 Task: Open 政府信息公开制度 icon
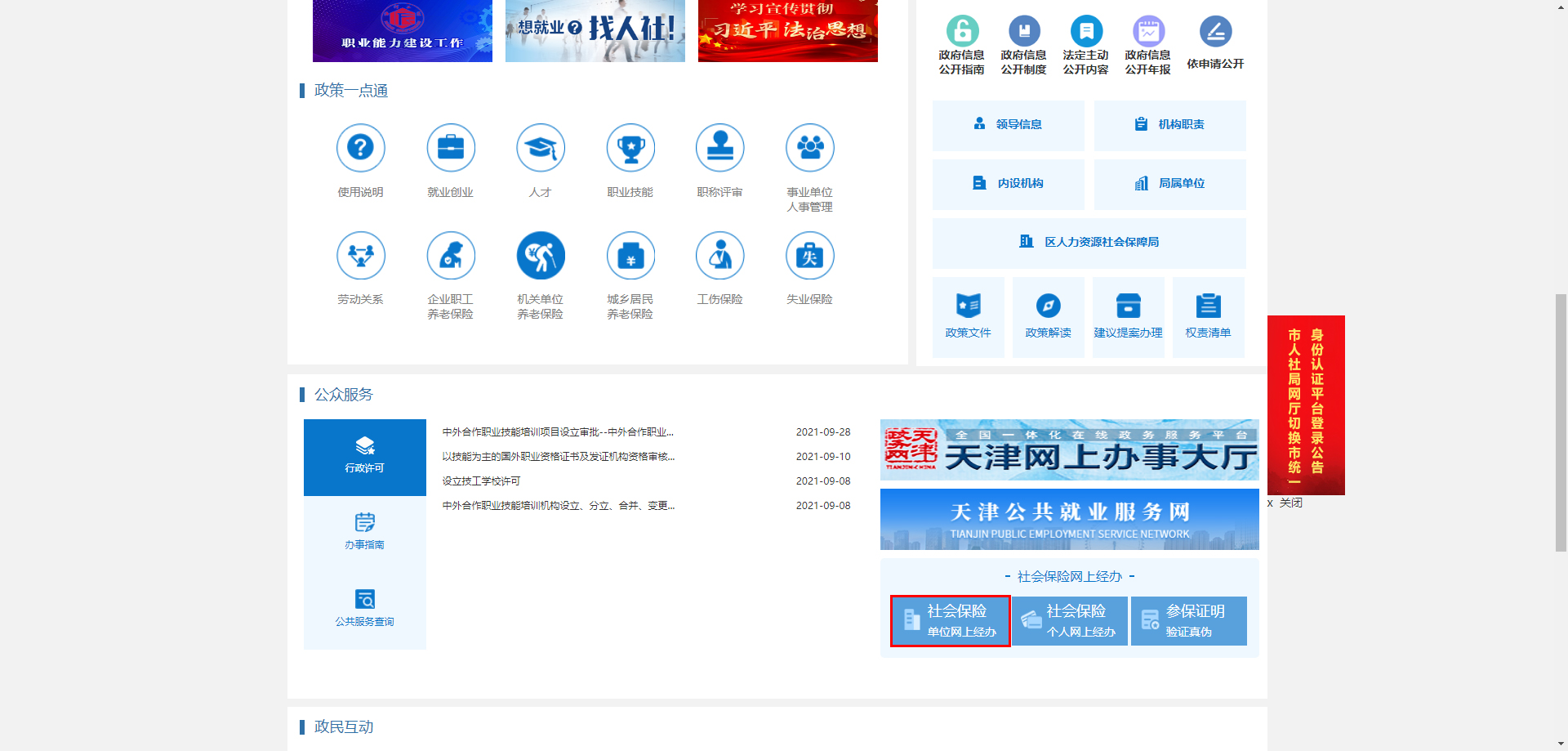1024,31
